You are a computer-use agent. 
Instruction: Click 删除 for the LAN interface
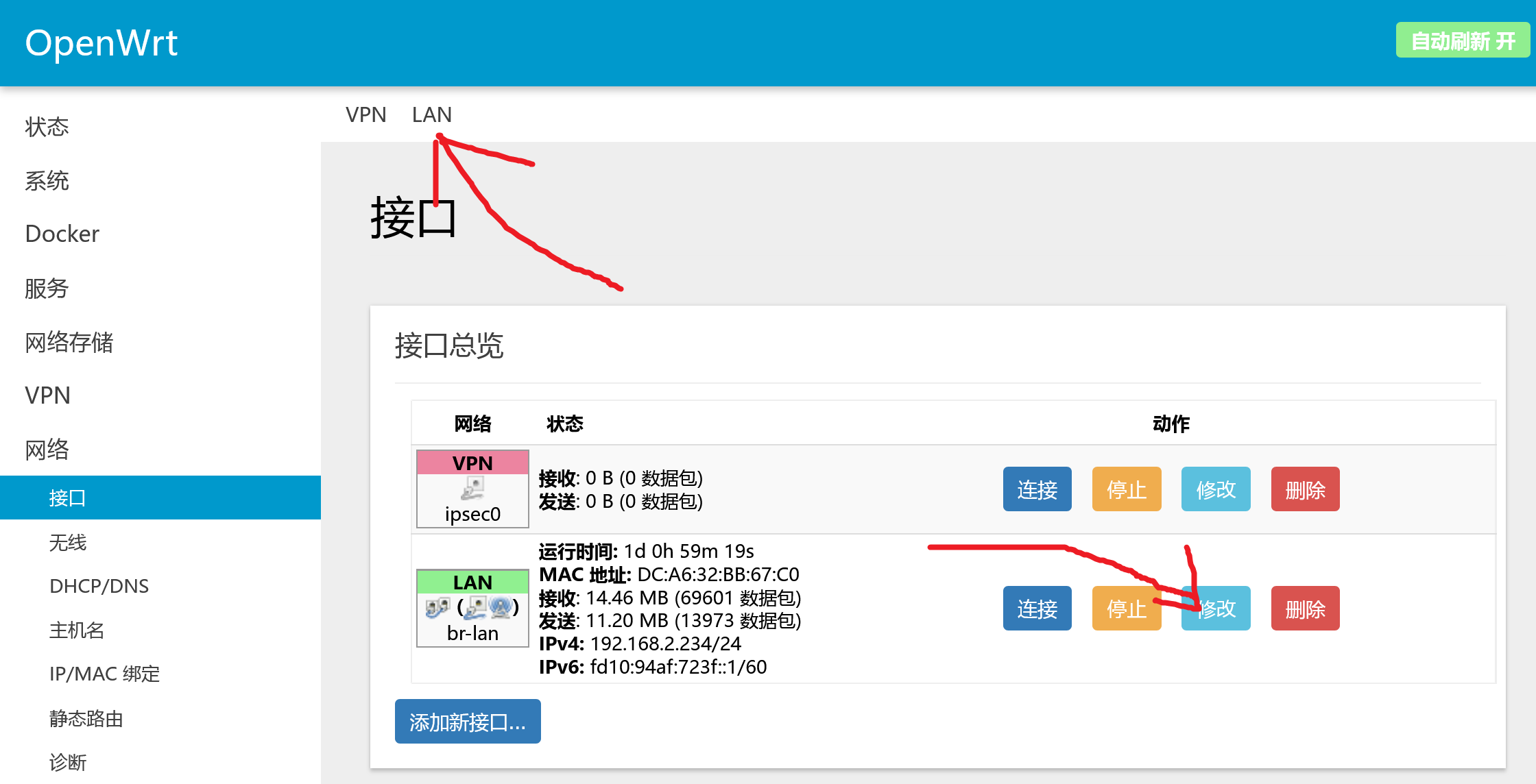1306,609
